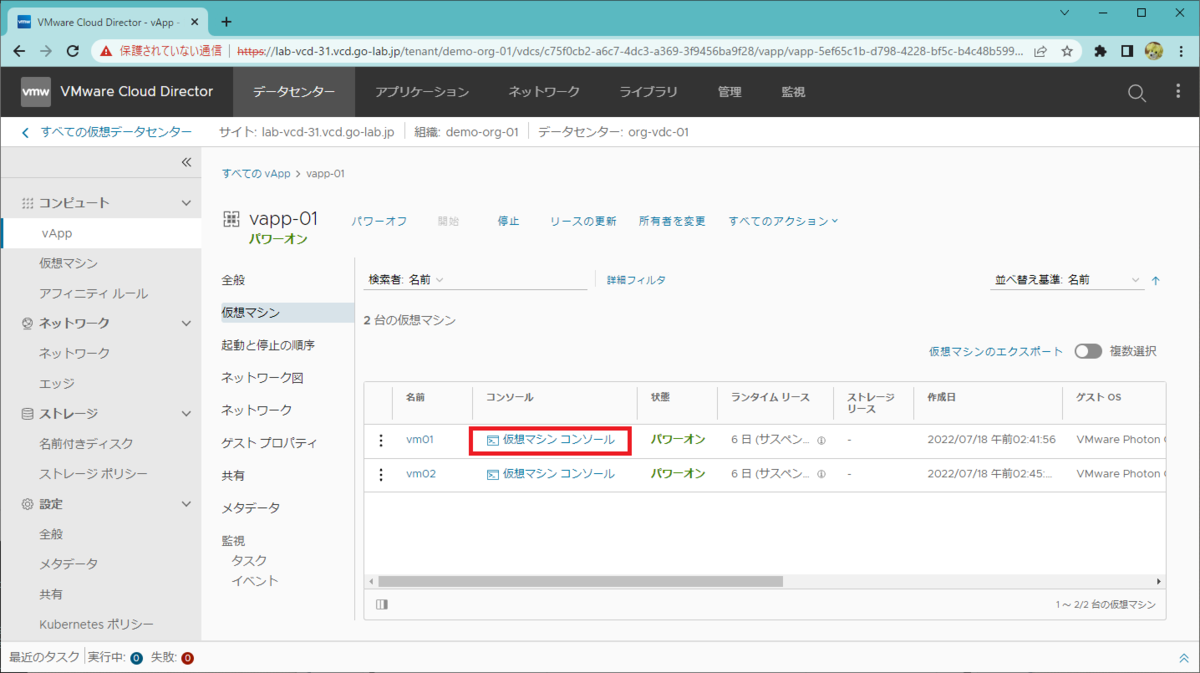This screenshot has height=673, width=1200.
Task: Click the VMware vmw logo
Action: 36,92
